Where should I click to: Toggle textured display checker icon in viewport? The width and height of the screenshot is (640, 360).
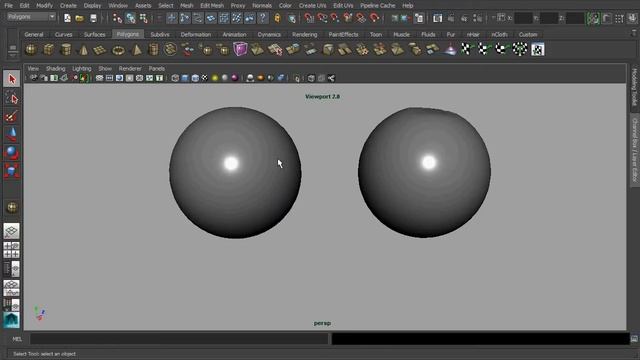coord(204,78)
